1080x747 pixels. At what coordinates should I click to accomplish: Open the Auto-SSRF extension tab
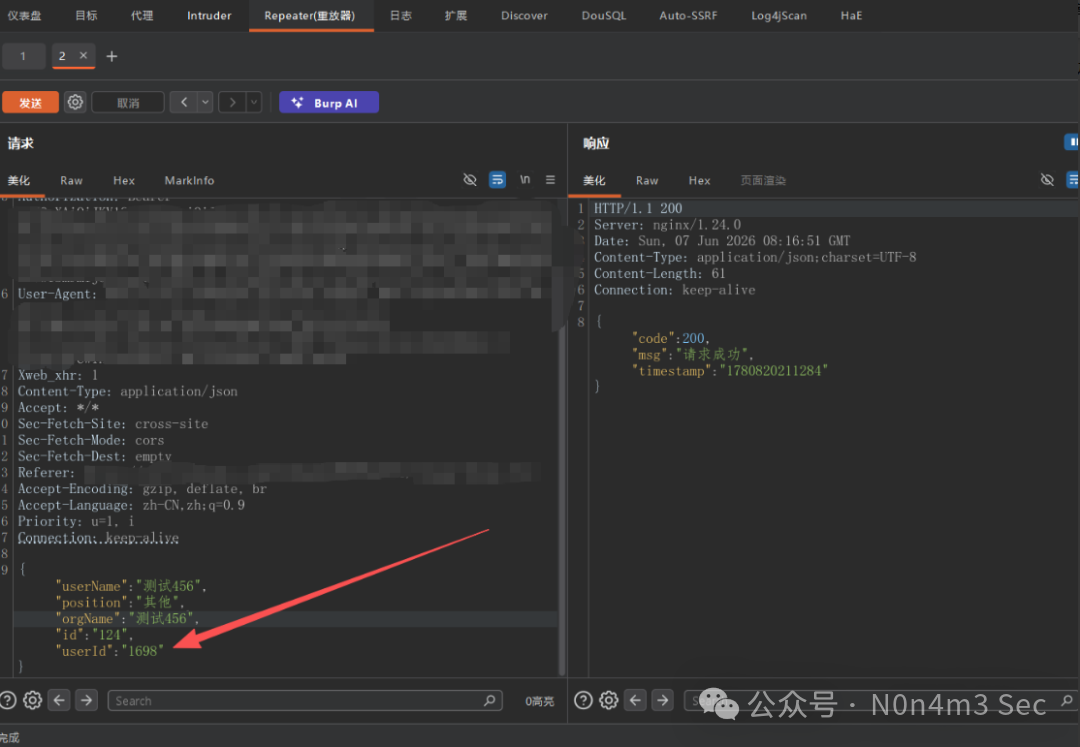click(x=688, y=15)
